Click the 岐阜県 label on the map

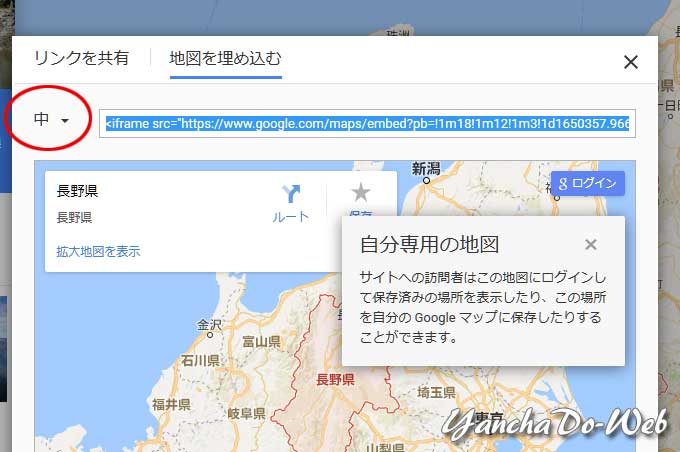tap(246, 413)
